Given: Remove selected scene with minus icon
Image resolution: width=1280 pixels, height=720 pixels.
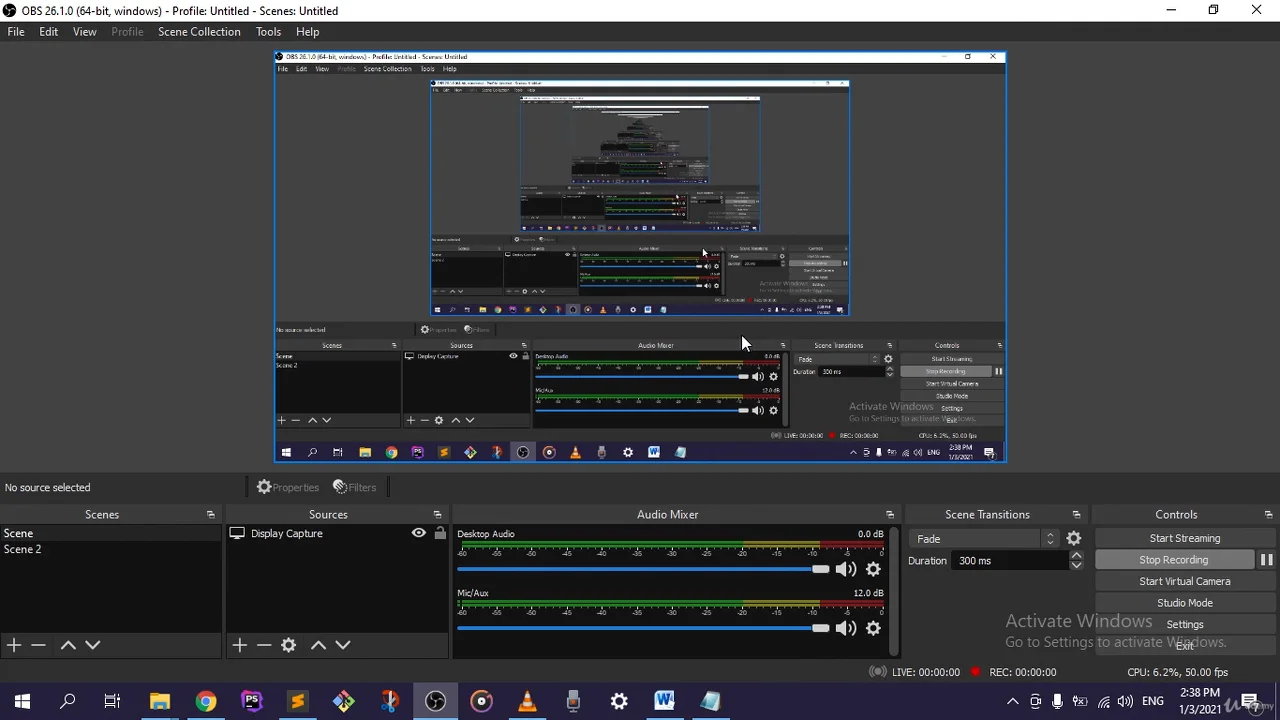Looking at the screenshot, I should tap(38, 645).
